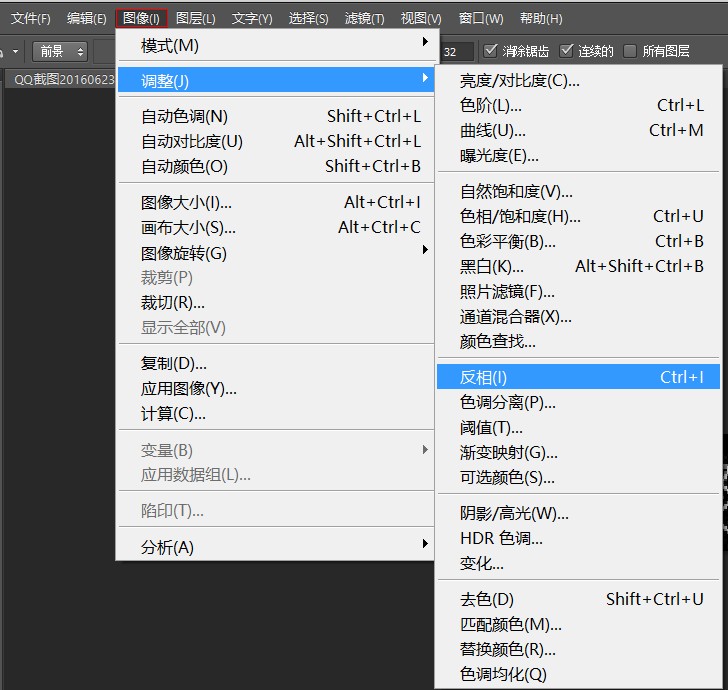Image resolution: width=728 pixels, height=690 pixels.
Task: Click the tolerance field showing 32
Action: (x=454, y=52)
